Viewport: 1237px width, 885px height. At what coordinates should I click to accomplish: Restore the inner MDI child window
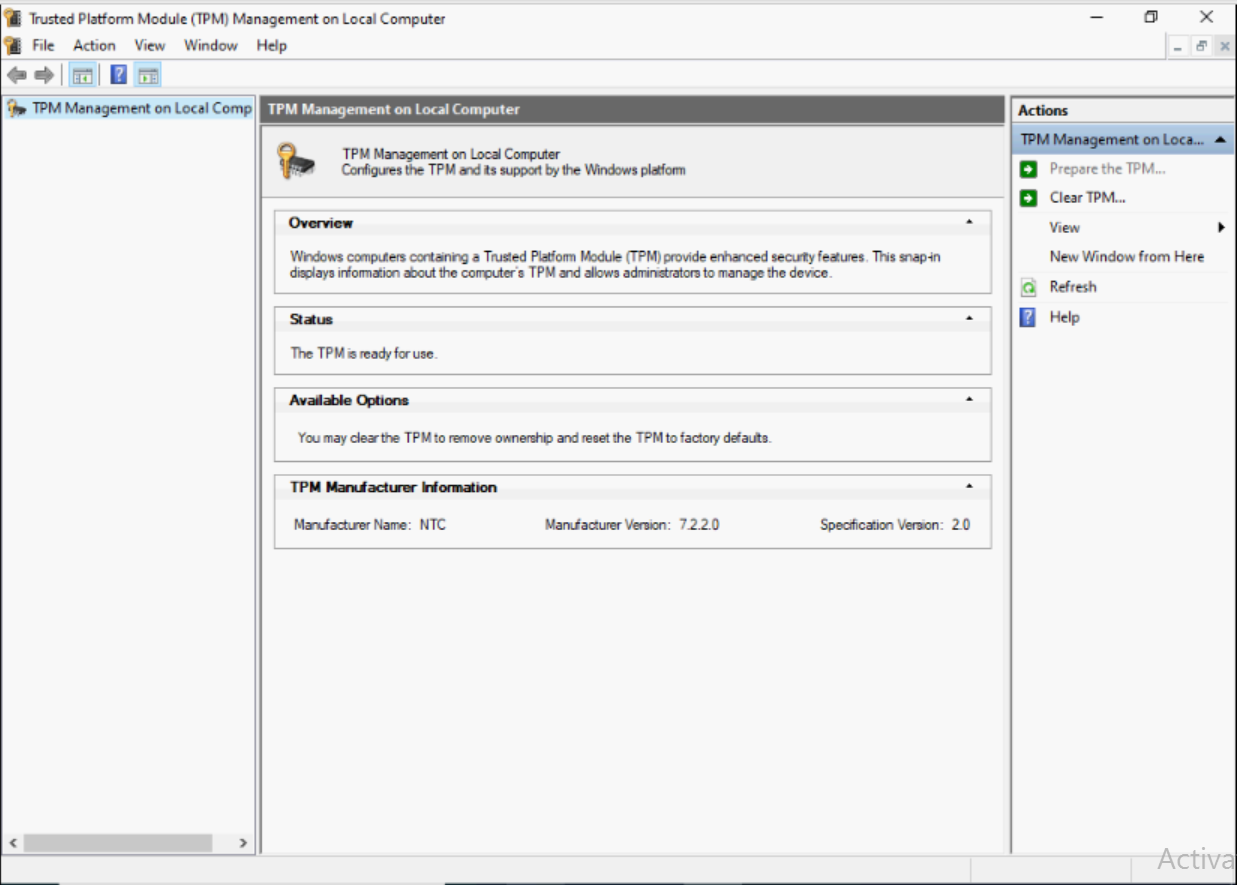click(x=1201, y=46)
